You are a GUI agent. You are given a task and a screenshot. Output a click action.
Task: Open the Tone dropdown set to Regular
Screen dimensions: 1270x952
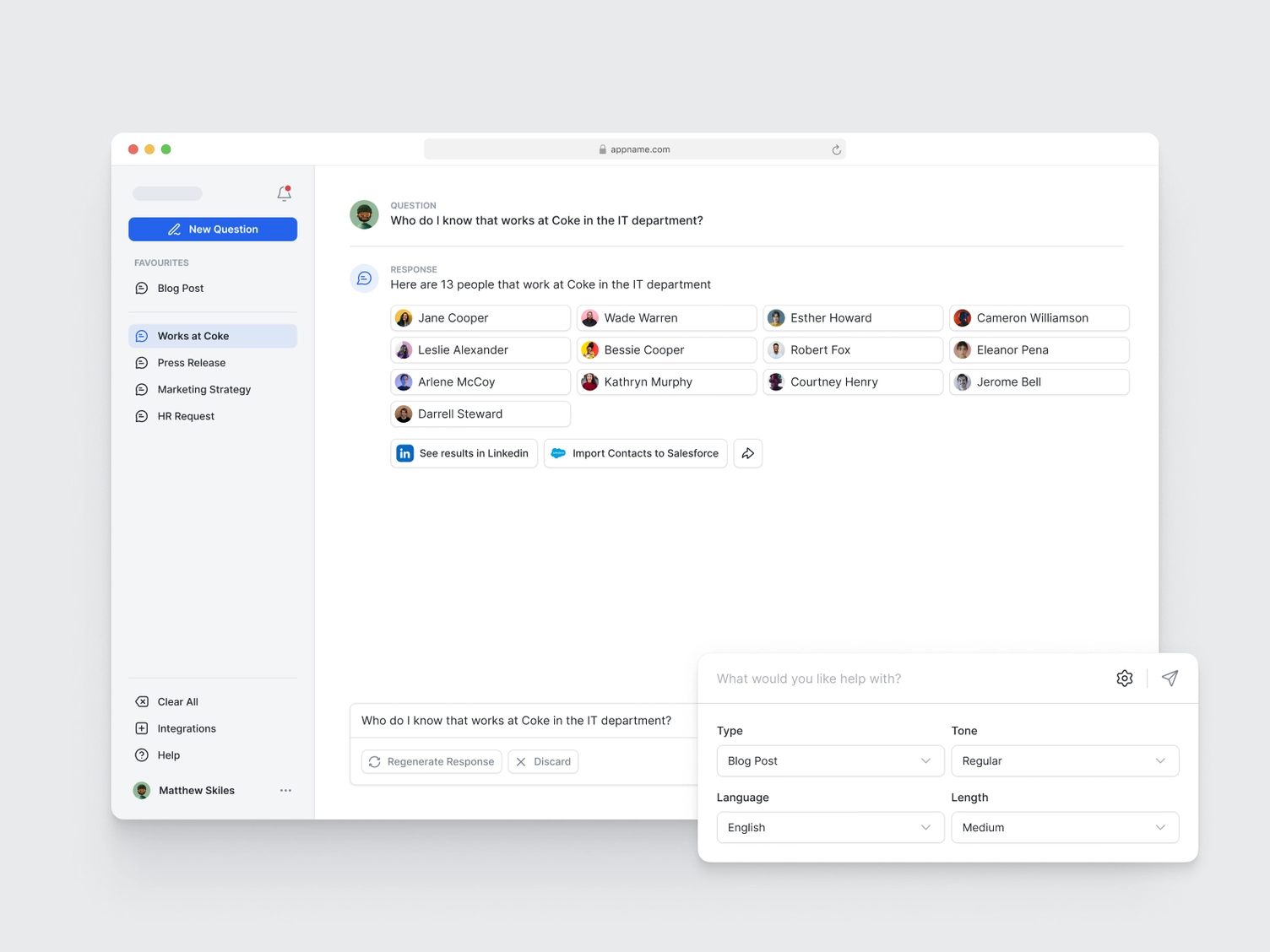coord(1064,760)
